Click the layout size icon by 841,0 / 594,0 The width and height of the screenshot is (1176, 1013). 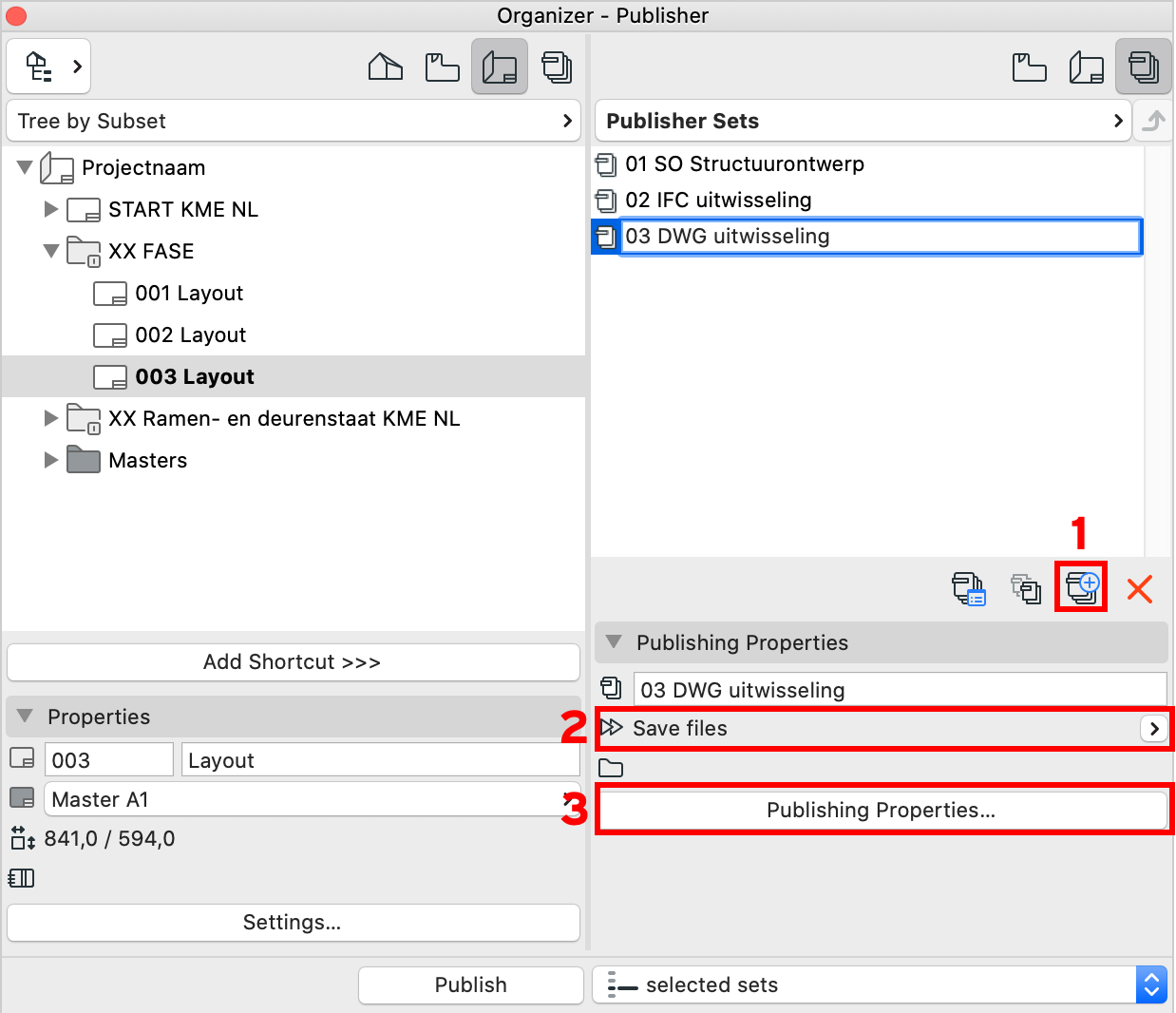click(23, 838)
